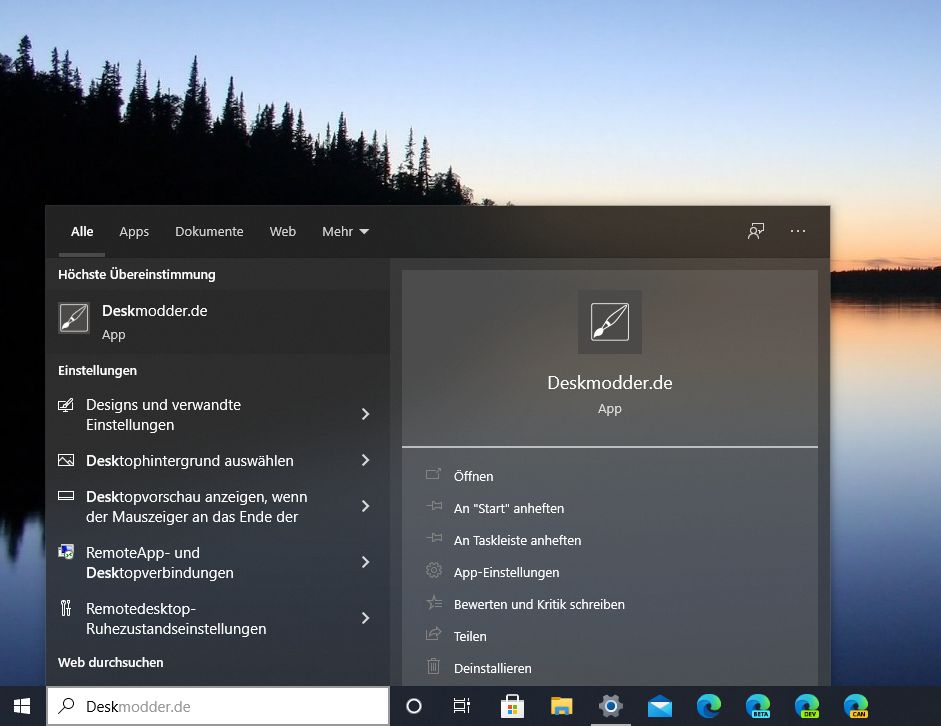Click the Desktophintergrund picture icon
941x726 pixels.
point(65,460)
